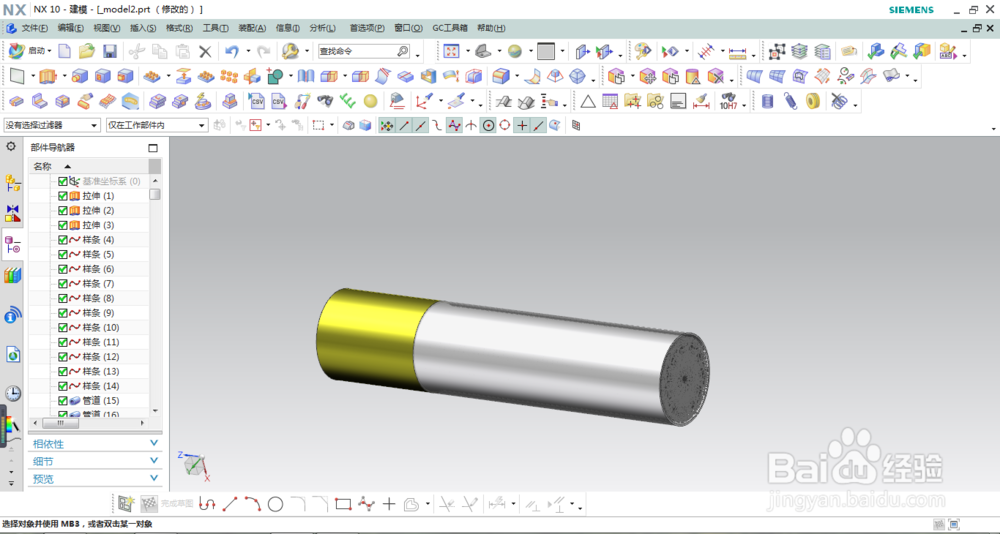The height and width of the screenshot is (534, 1000).
Task: Click the spring tool icon
Action: click(x=790, y=101)
